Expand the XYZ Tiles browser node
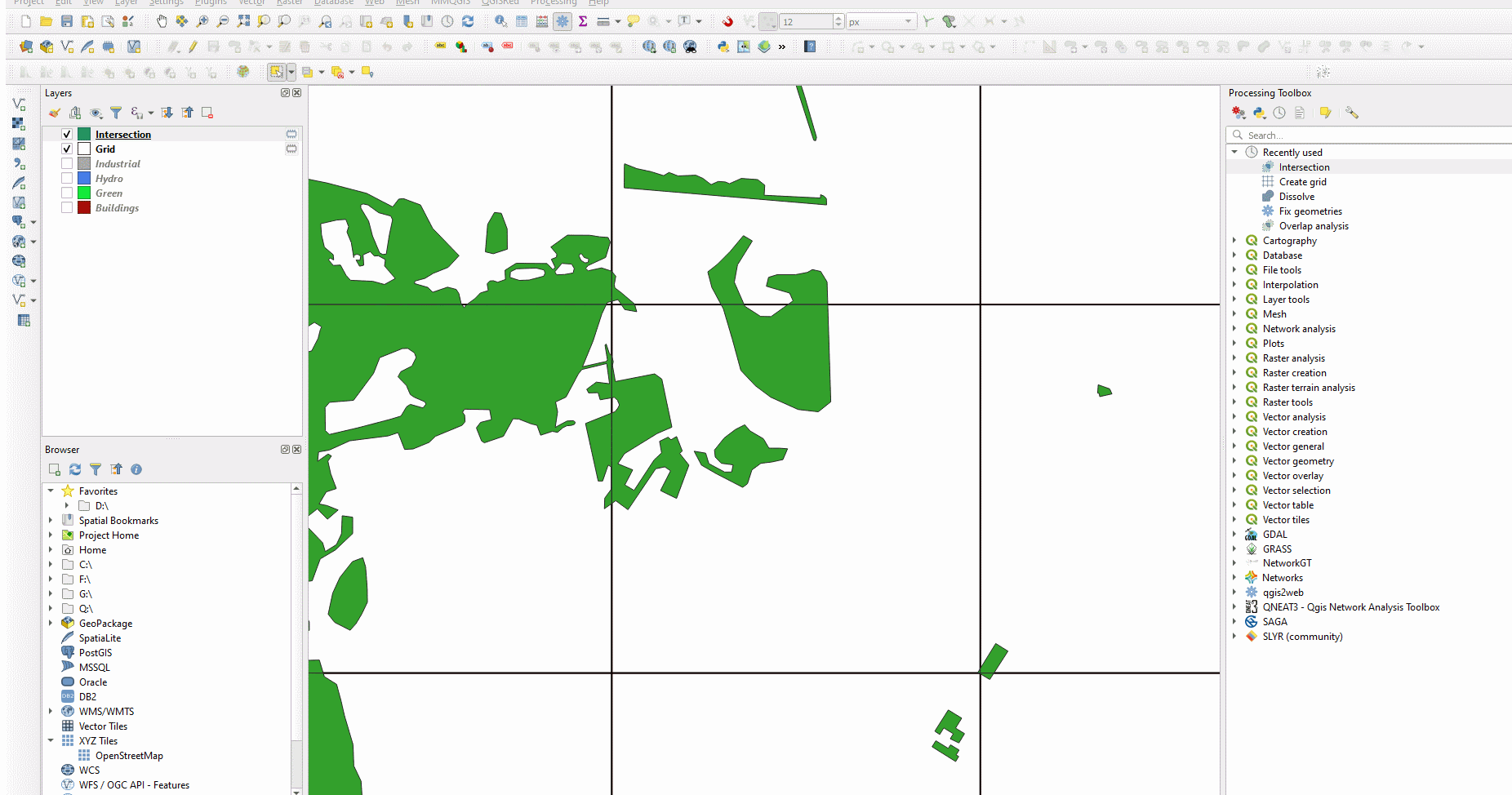Image resolution: width=1512 pixels, height=795 pixels. pyautogui.click(x=51, y=741)
